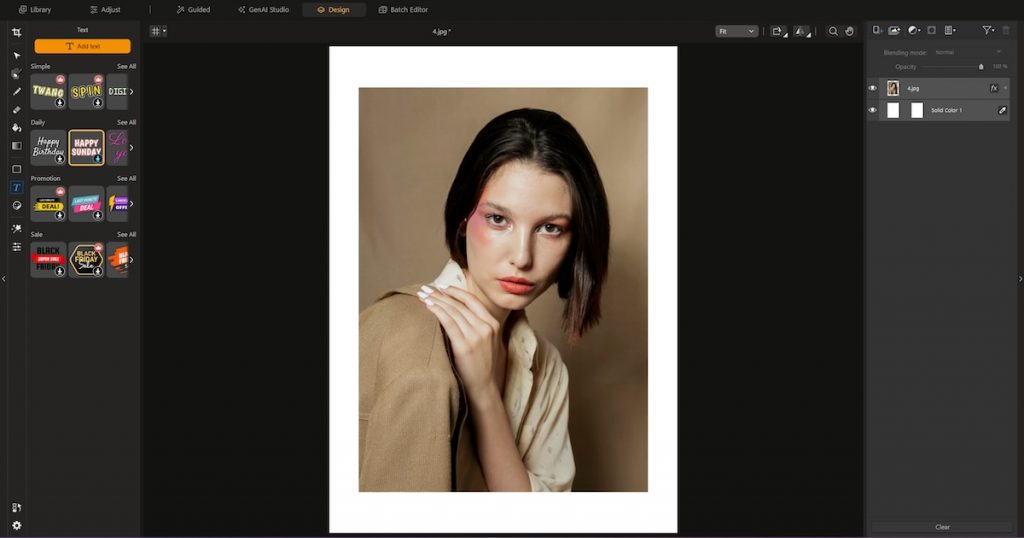The height and width of the screenshot is (538, 1024).
Task: Select the Paint Bucket fill tool
Action: click(x=16, y=128)
